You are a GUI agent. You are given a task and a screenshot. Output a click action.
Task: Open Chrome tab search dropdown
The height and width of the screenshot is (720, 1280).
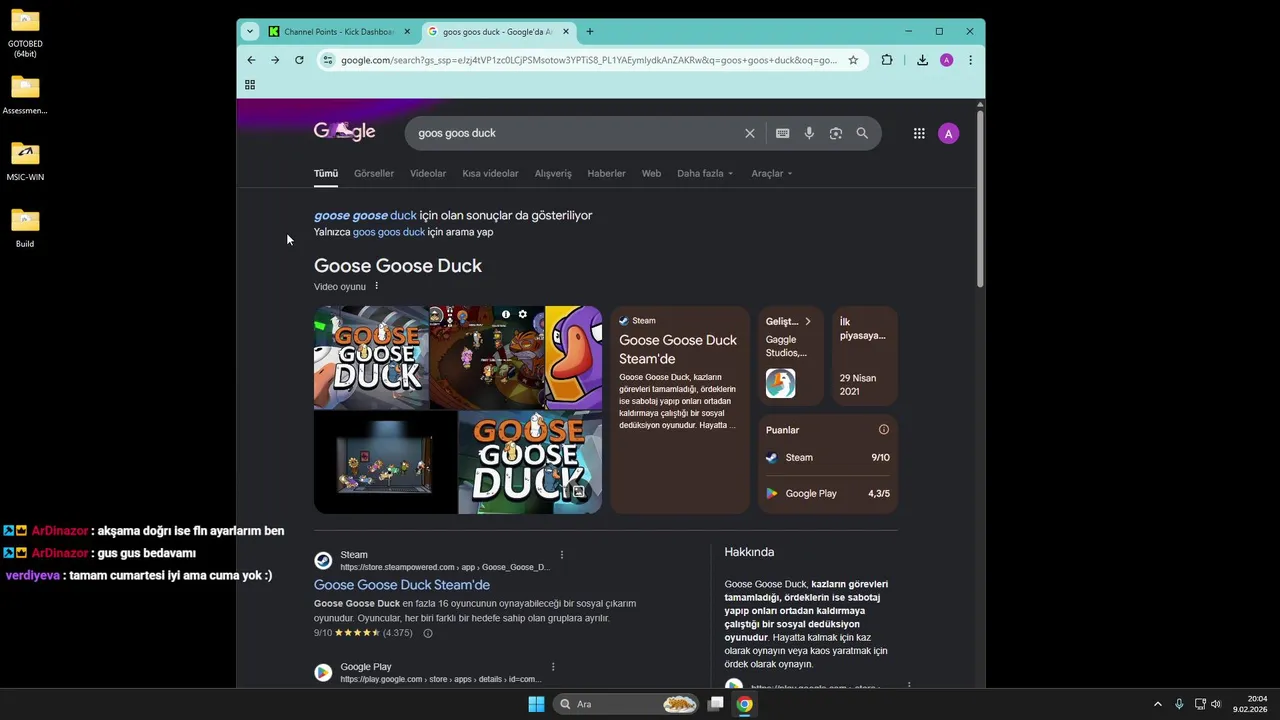click(x=250, y=31)
